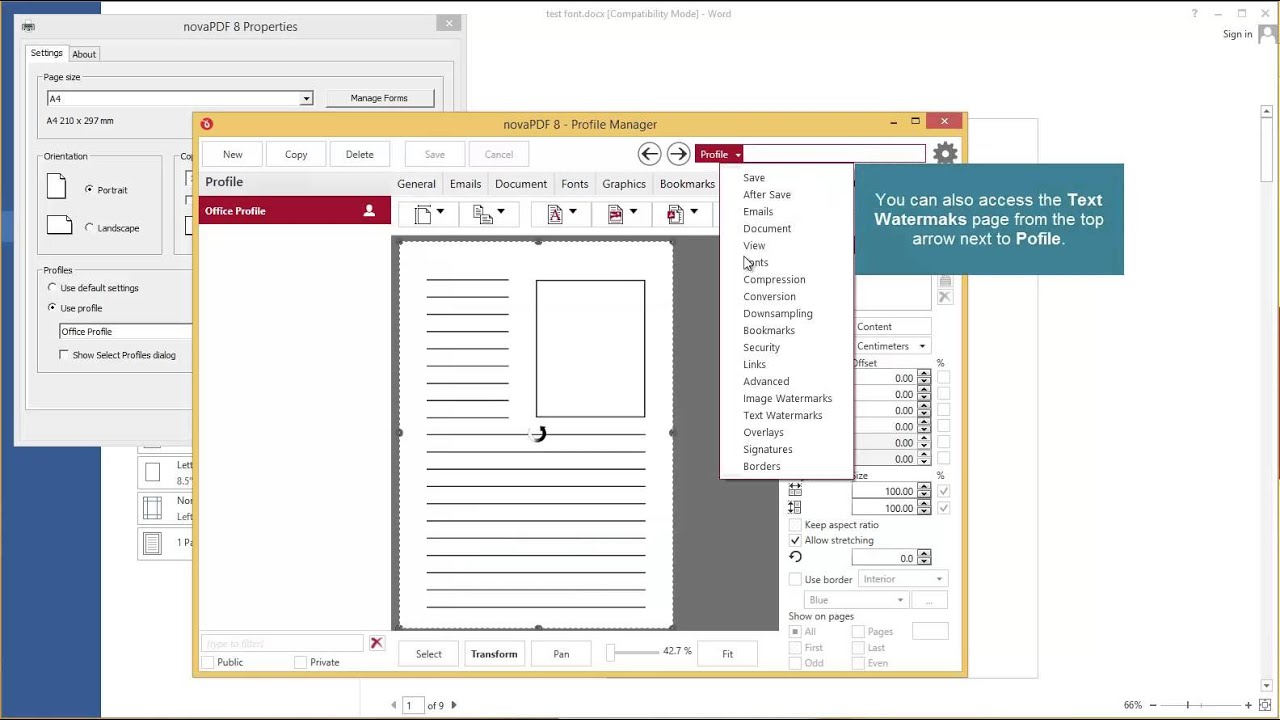Image resolution: width=1280 pixels, height=720 pixels.
Task: Choose Text Watermarks from the menu
Action: tap(782, 415)
